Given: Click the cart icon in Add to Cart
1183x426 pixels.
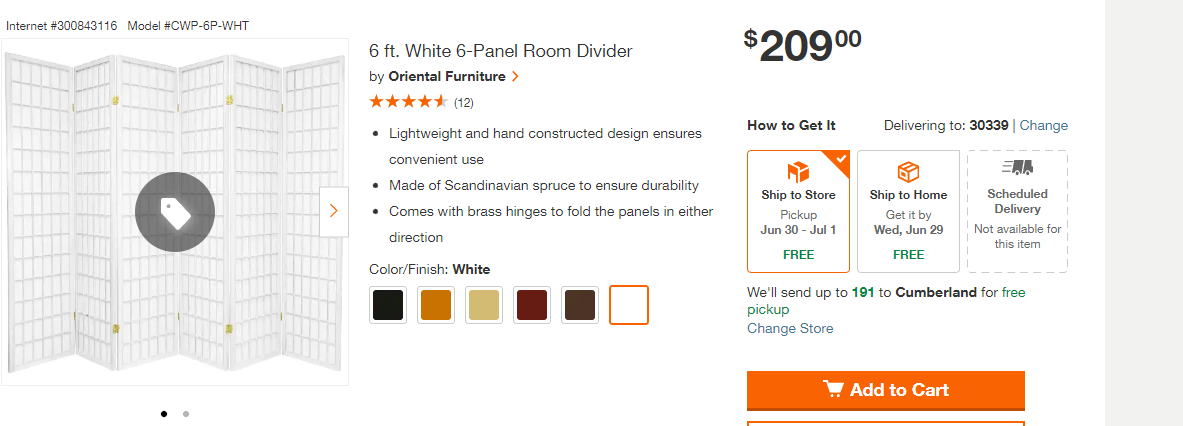Looking at the screenshot, I should tap(833, 389).
